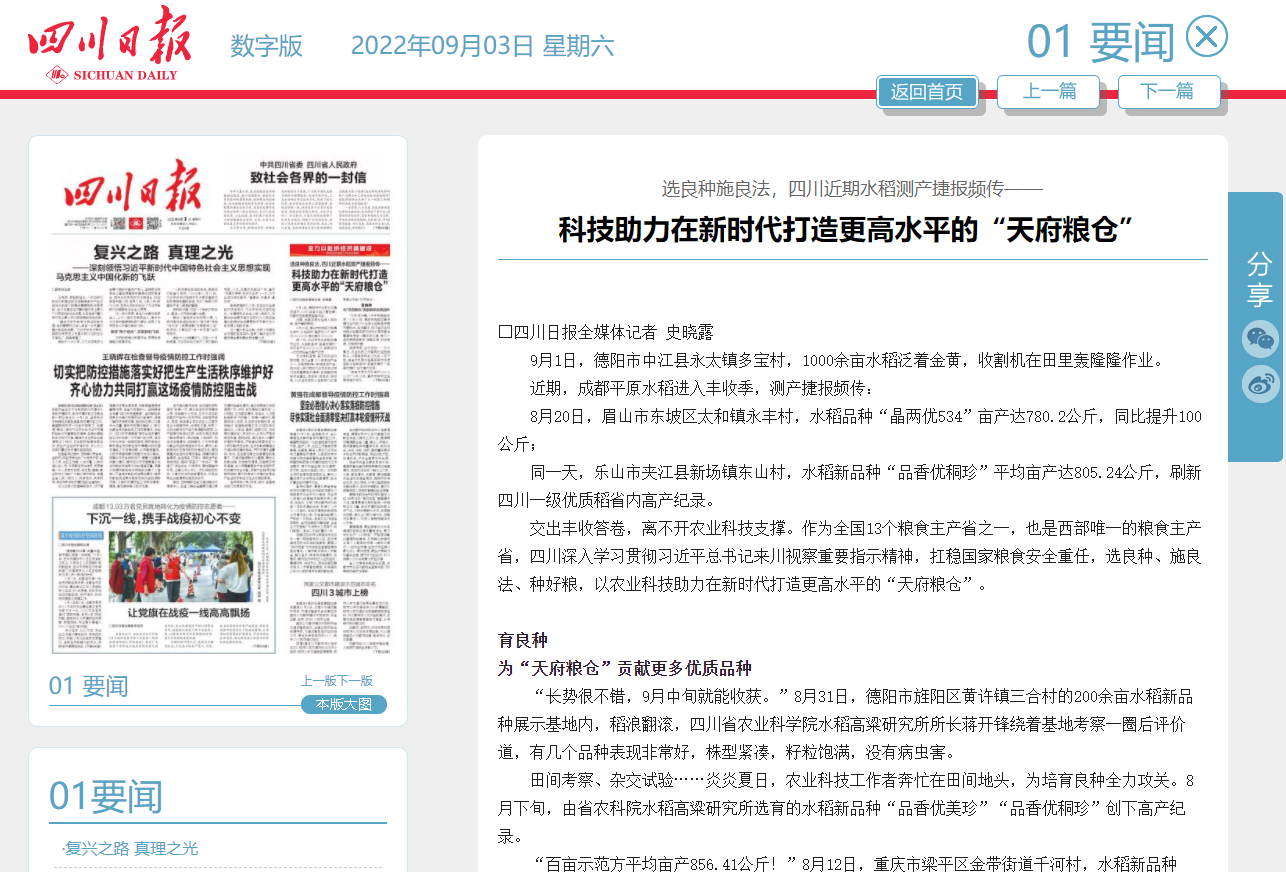Screen dimensions: 1286x872
Task: Go back with 返回首页 button
Action: tap(927, 92)
